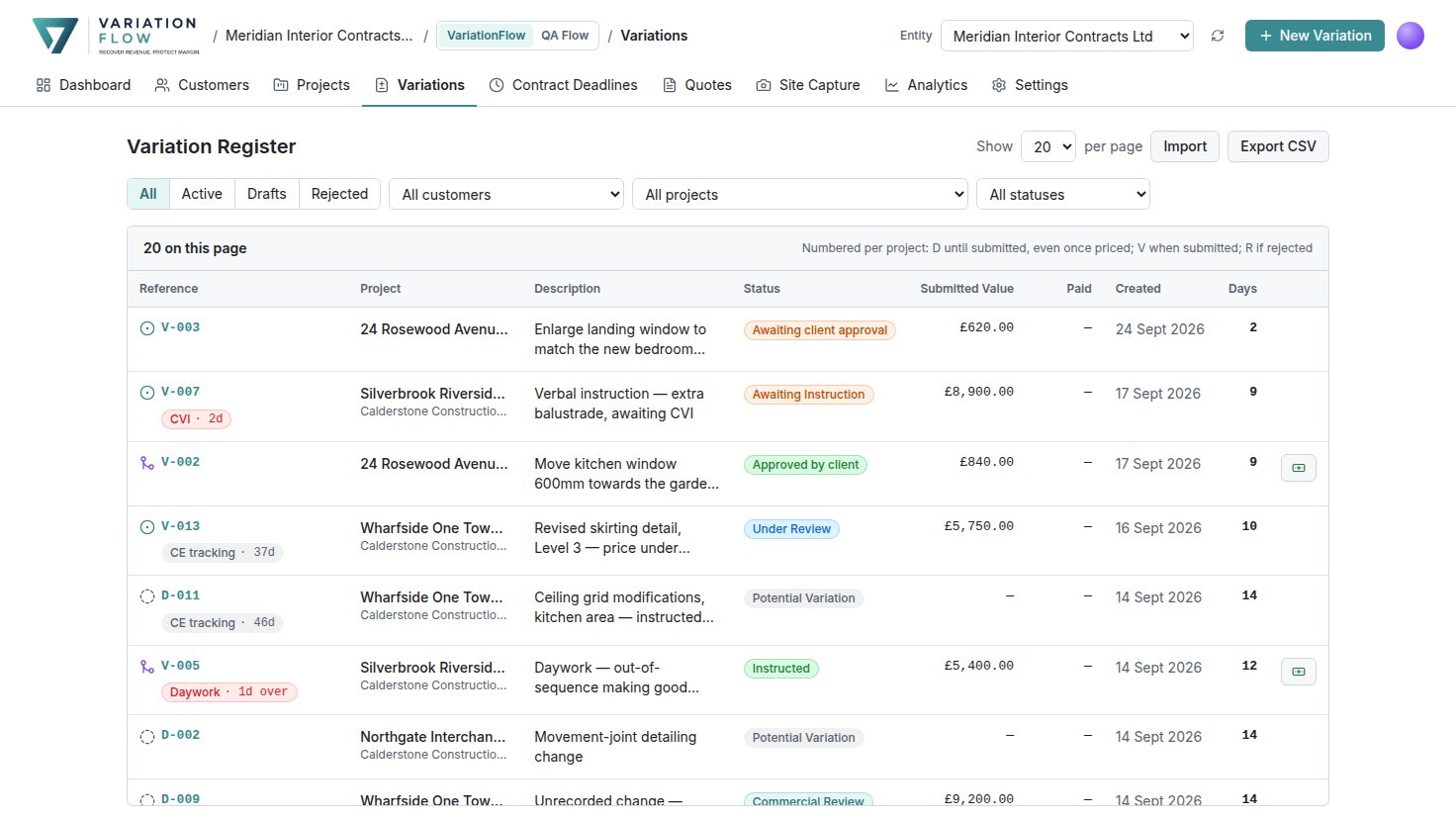The height and width of the screenshot is (819, 1456).
Task: Click the Submitted Value column header
Action: point(966,289)
